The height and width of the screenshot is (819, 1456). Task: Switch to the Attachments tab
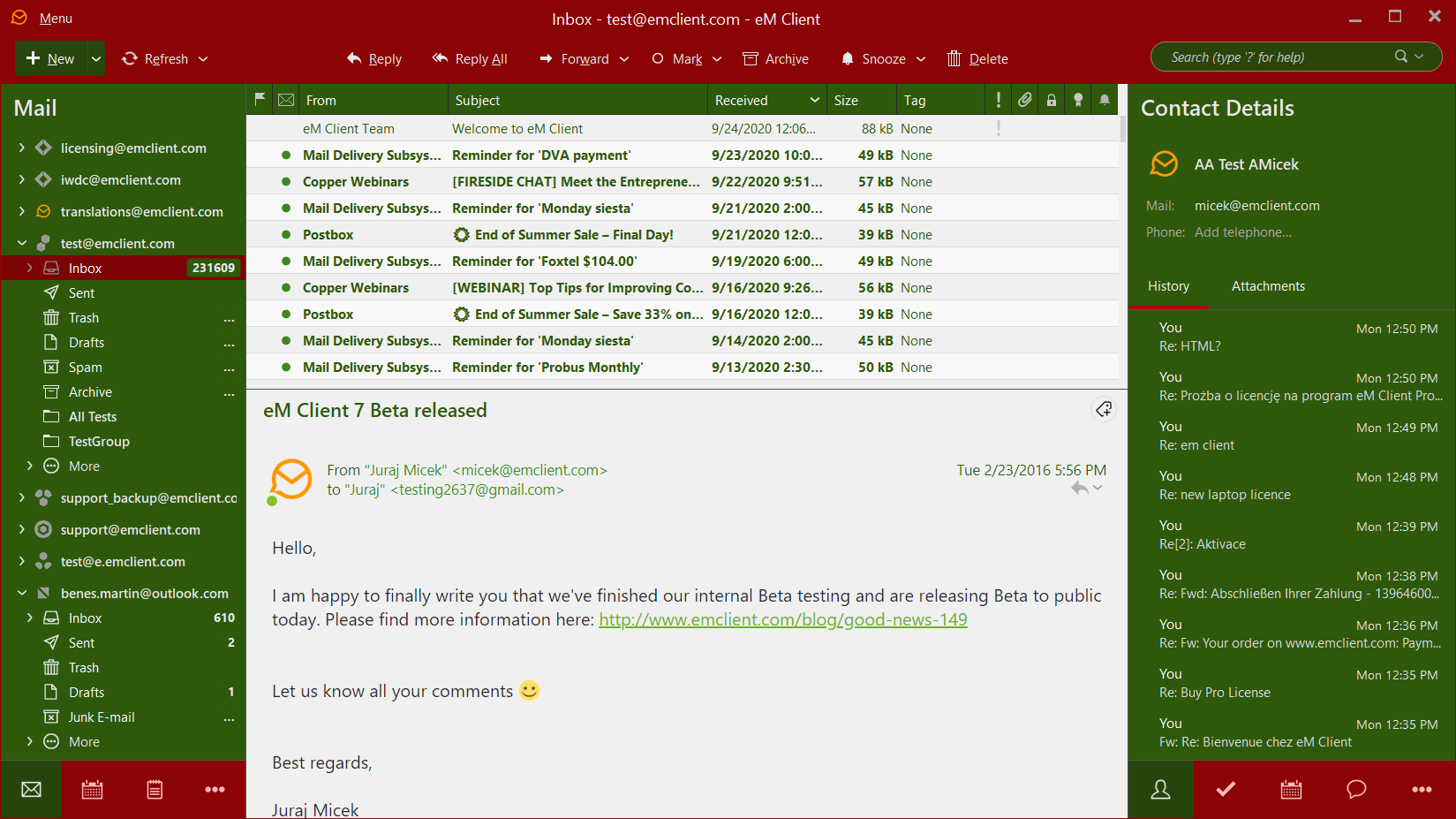pos(1267,286)
